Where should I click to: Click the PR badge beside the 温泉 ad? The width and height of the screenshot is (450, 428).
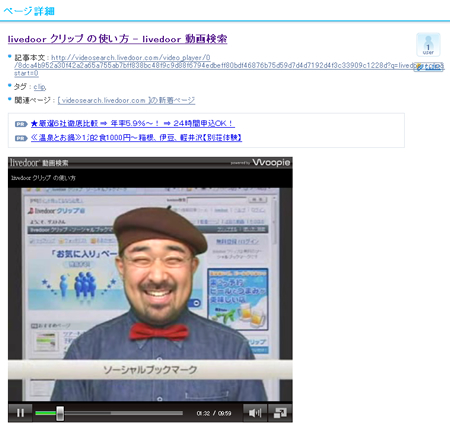21,138
